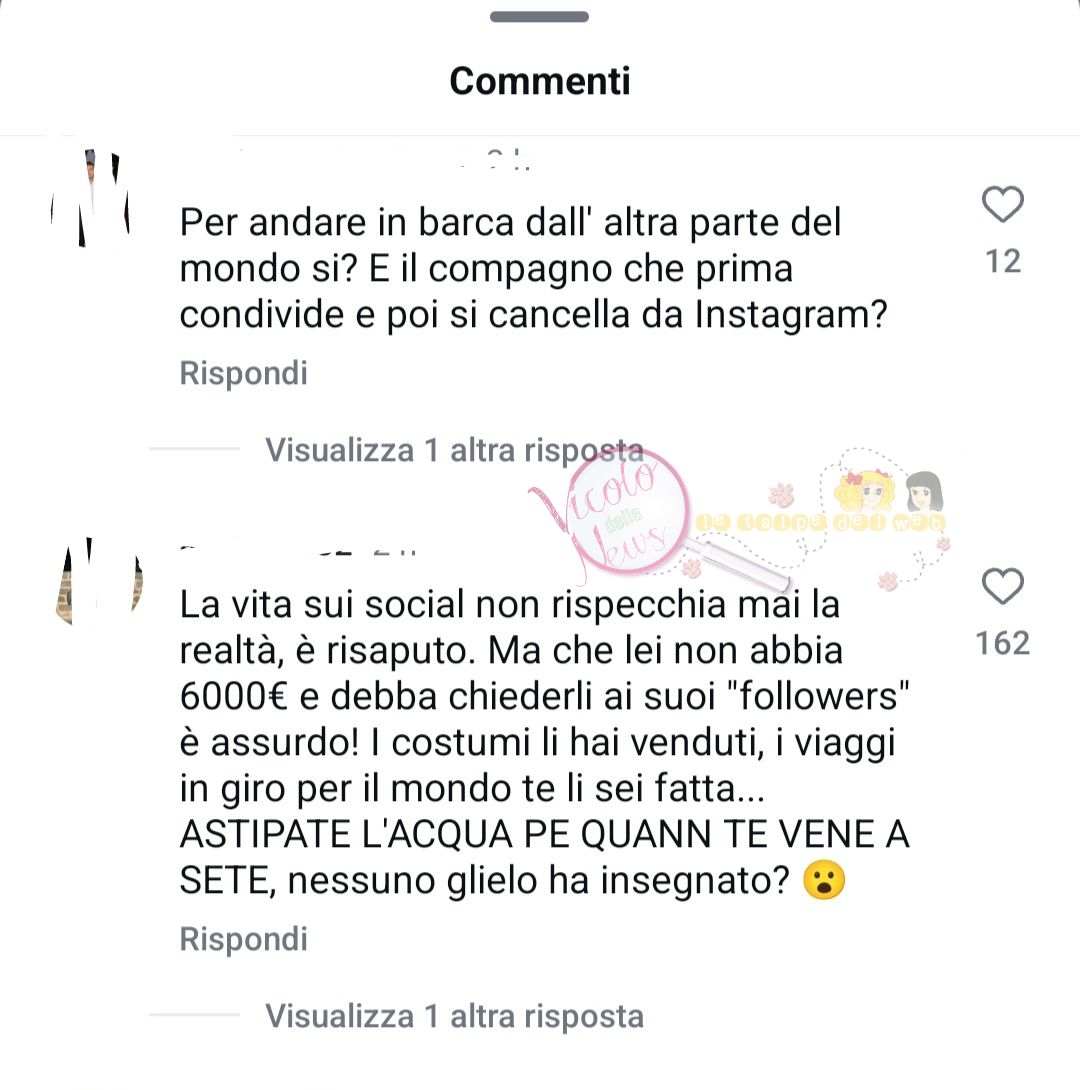This screenshot has height=1090, width=1080.
Task: Reply to the 'ASTIPATE L'ACQUA' comment
Action: pos(243,939)
